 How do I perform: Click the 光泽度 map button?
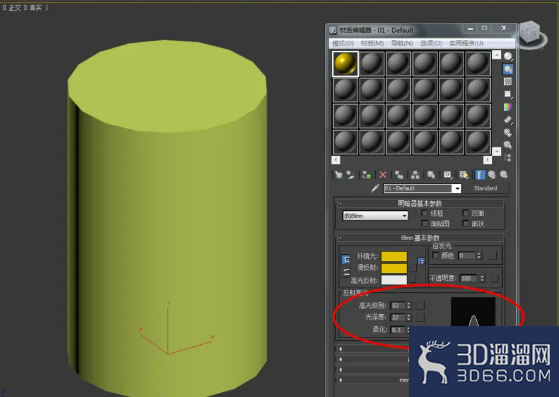[x=421, y=317]
